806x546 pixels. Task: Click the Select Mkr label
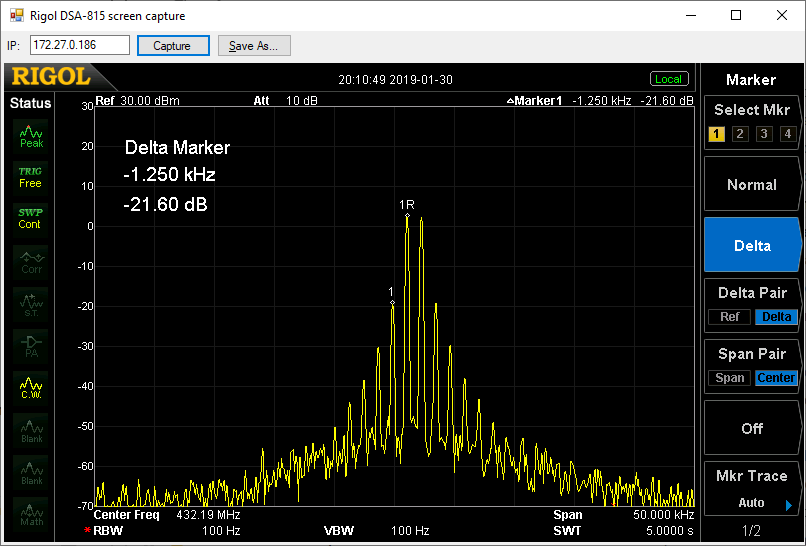point(752,110)
